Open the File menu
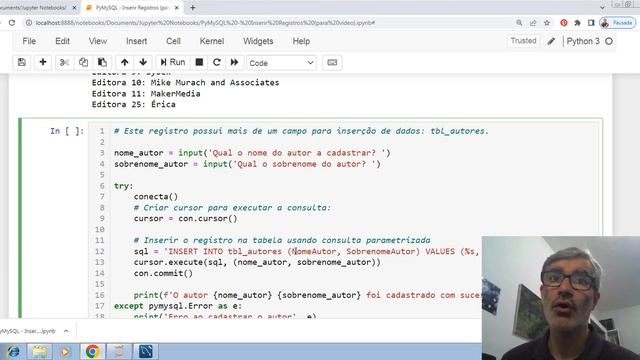640x360 pixels. coord(29,41)
